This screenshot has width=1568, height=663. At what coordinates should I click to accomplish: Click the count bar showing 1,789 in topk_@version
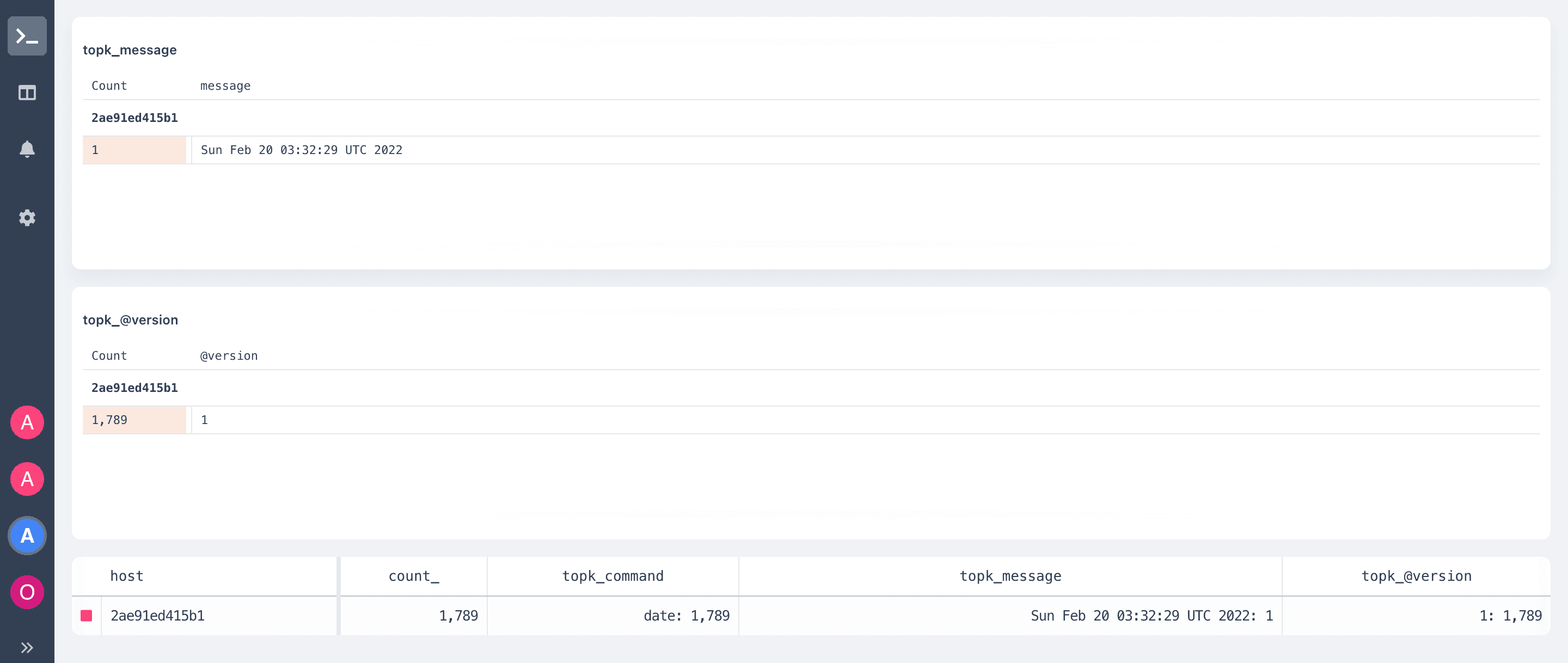(134, 420)
